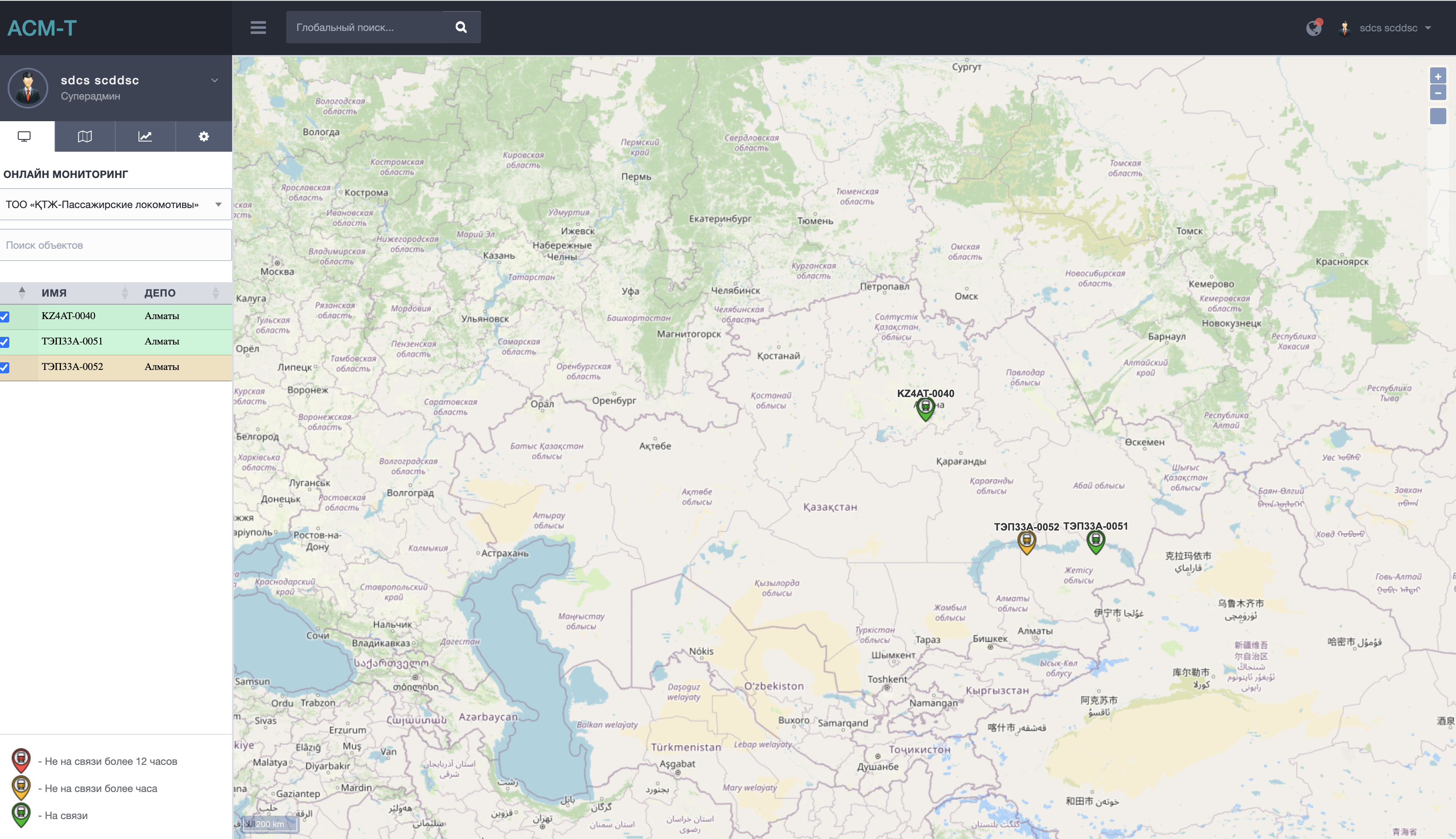Screen dimensions: 1456x839
Task: Open the chart statistics tab
Action: [145, 136]
